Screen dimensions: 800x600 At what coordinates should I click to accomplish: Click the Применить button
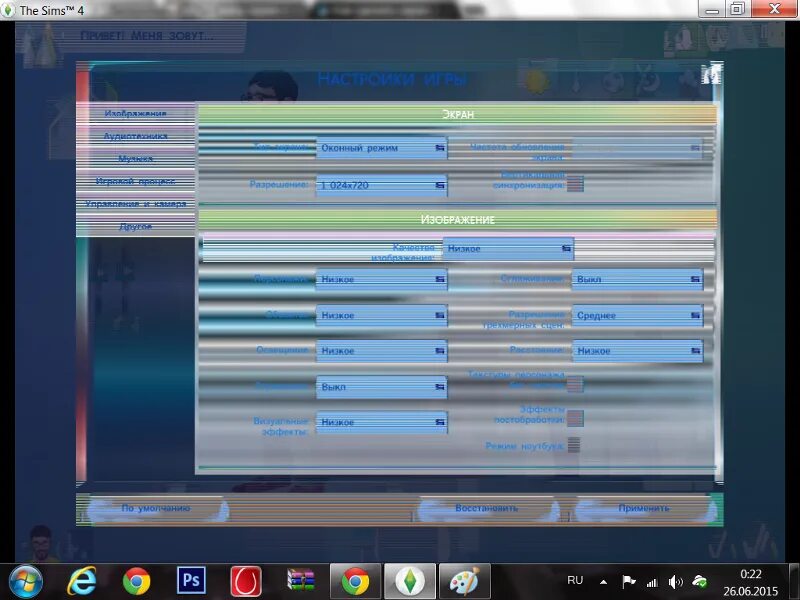coord(644,509)
